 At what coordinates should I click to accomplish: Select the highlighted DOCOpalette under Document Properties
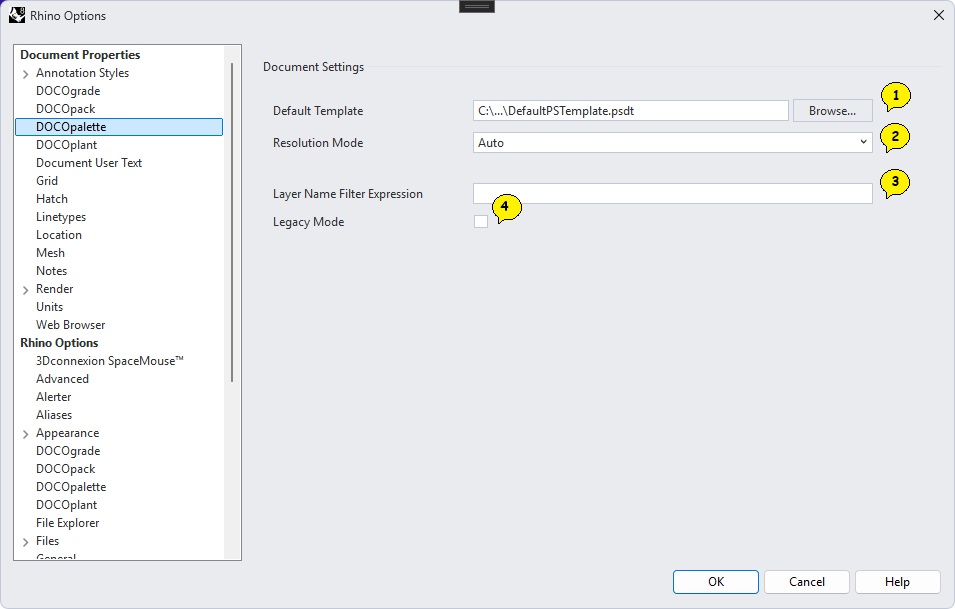click(119, 127)
